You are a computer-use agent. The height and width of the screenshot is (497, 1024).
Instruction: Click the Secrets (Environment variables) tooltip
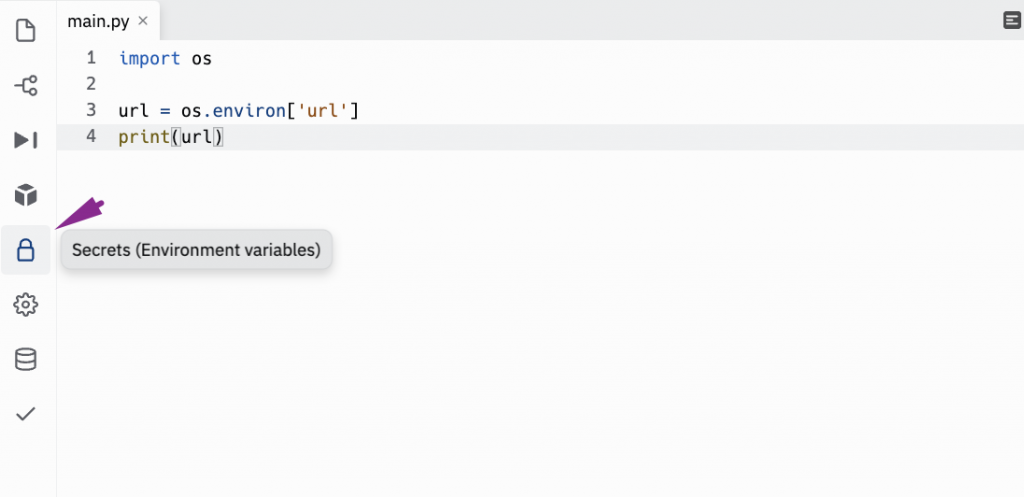click(x=196, y=250)
